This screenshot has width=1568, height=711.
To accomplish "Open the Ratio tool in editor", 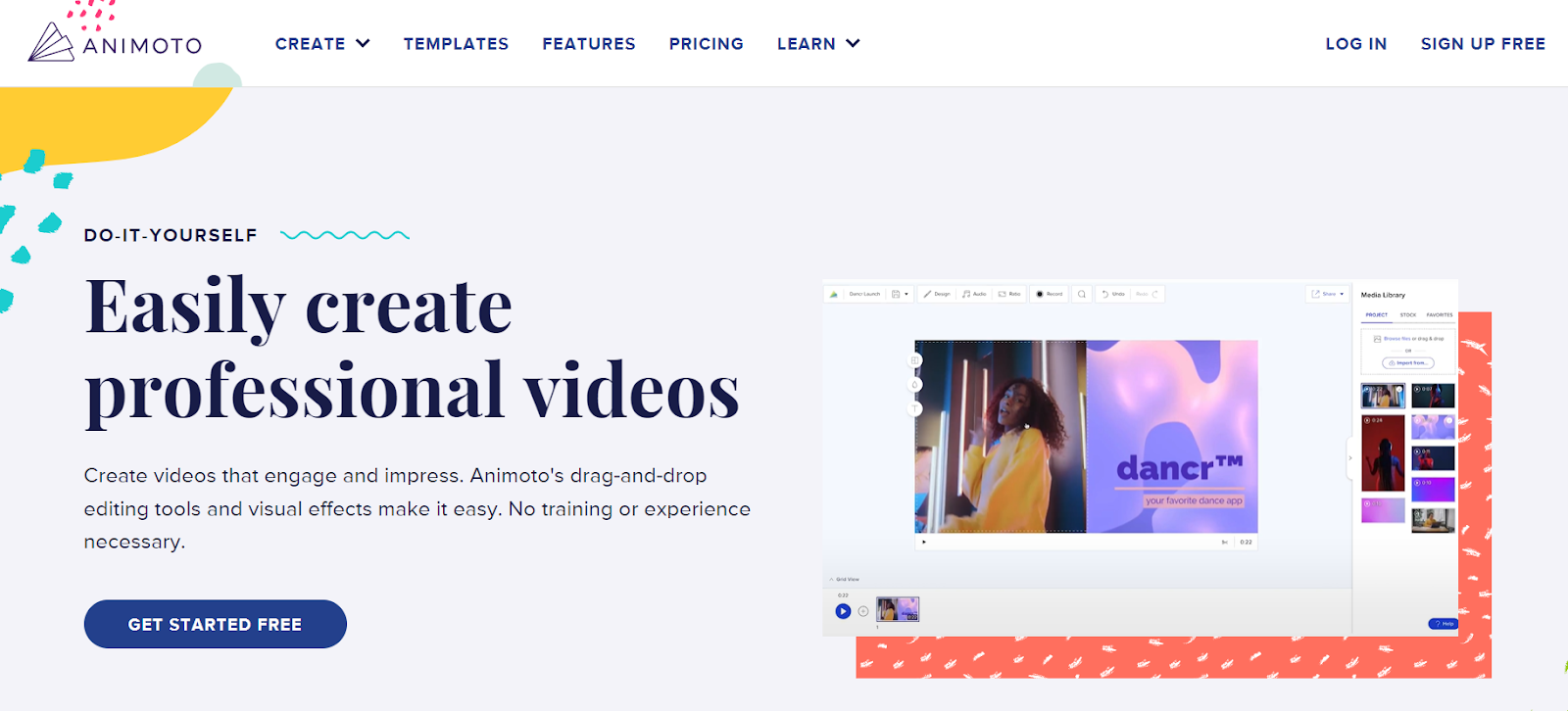I will pos(1009,294).
